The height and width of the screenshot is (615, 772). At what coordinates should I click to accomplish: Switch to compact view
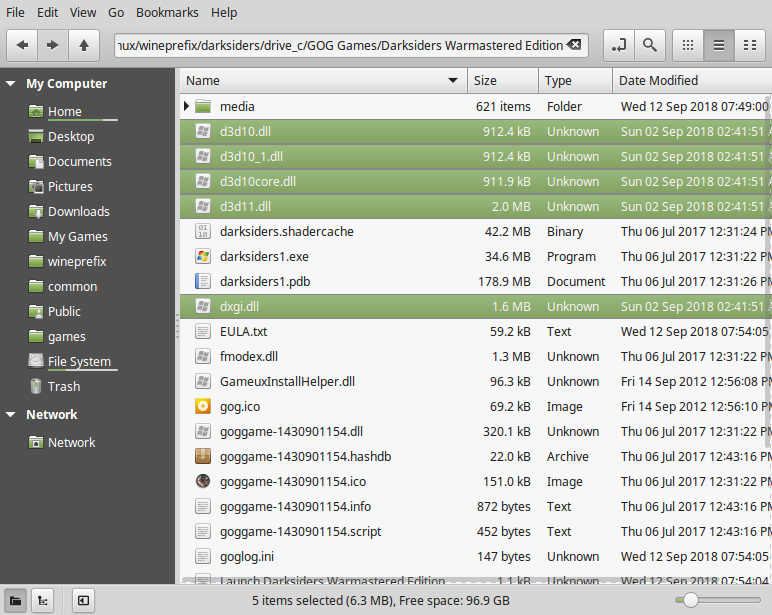tap(750, 46)
